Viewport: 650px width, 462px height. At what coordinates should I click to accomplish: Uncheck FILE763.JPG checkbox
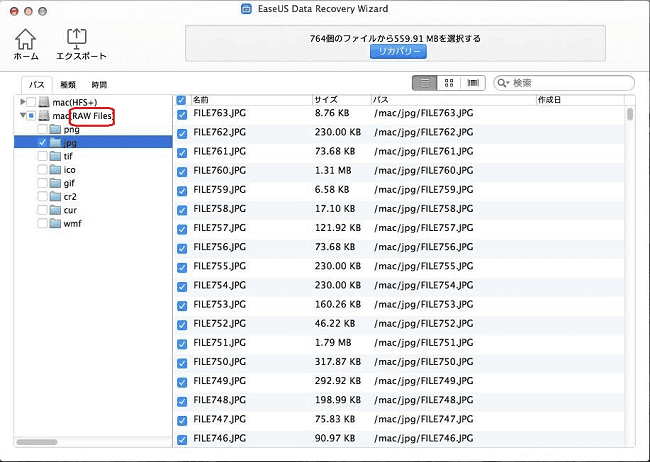pos(182,114)
